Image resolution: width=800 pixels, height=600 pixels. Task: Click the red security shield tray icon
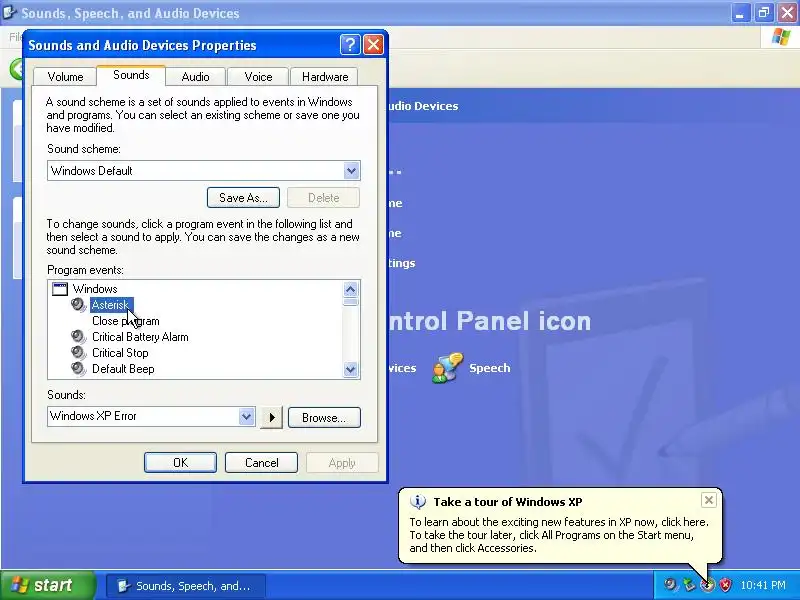click(725, 585)
